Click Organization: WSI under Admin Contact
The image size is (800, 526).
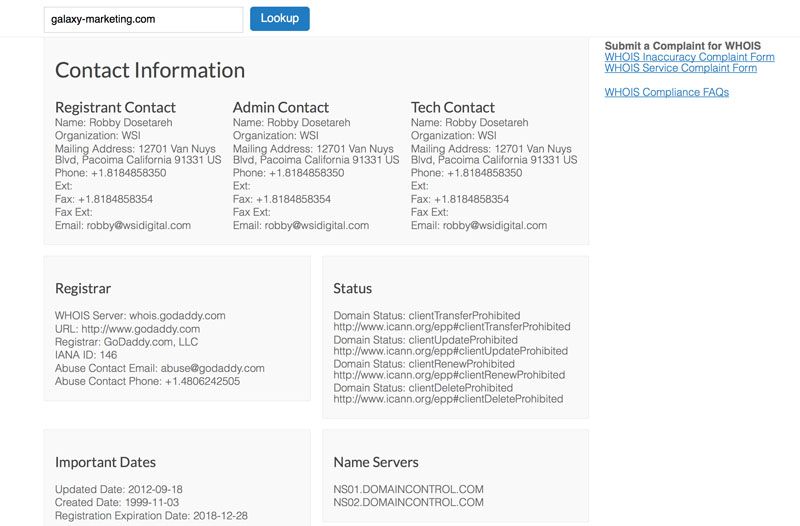pyautogui.click(x=276, y=136)
